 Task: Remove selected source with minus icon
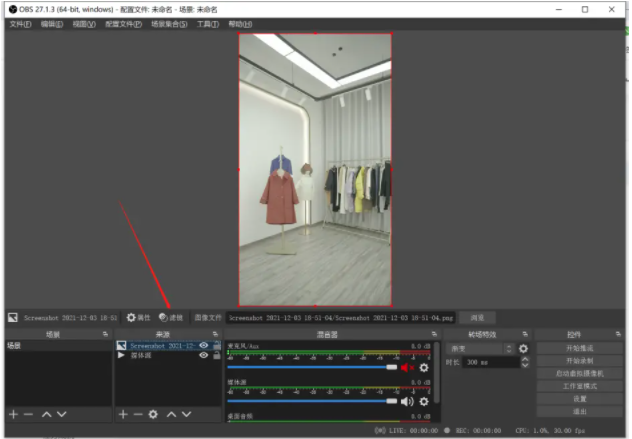(x=138, y=414)
